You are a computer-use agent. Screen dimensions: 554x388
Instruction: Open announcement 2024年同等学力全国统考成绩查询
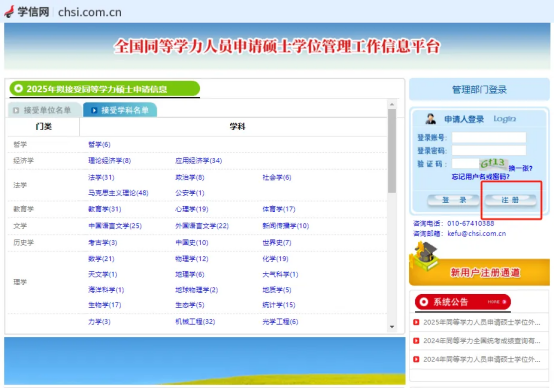point(482,341)
